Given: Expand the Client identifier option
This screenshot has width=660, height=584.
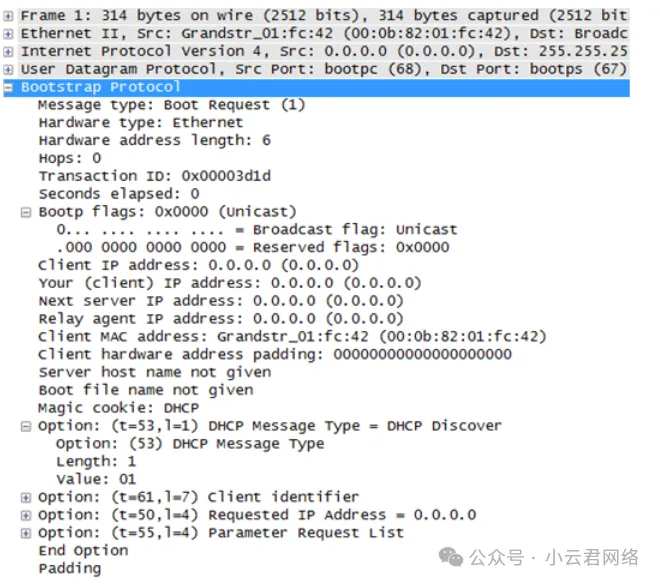Looking at the screenshot, I should click(26, 497).
